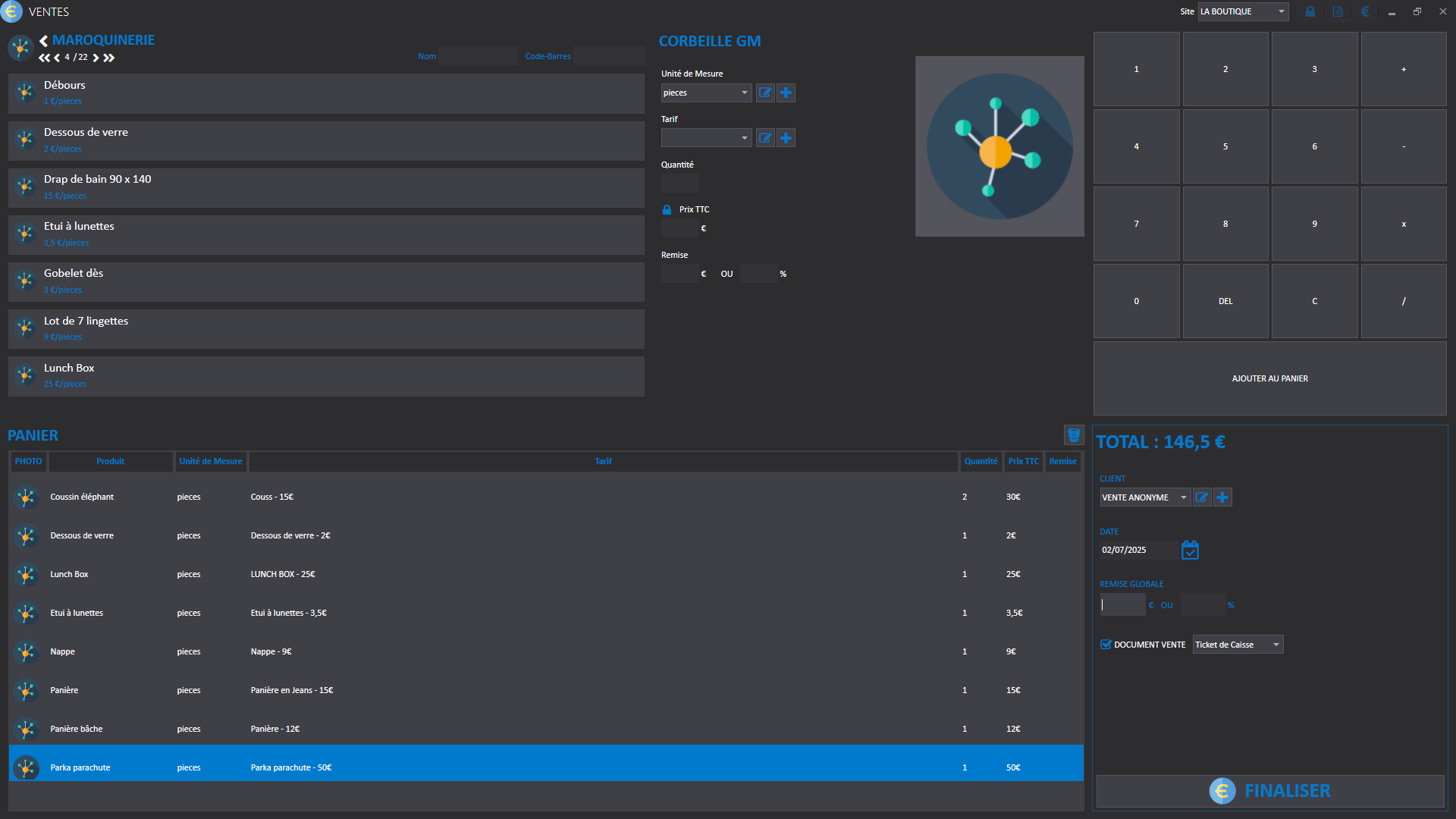
Task: Click the CORBEILLE GM product image
Action: pos(999,146)
